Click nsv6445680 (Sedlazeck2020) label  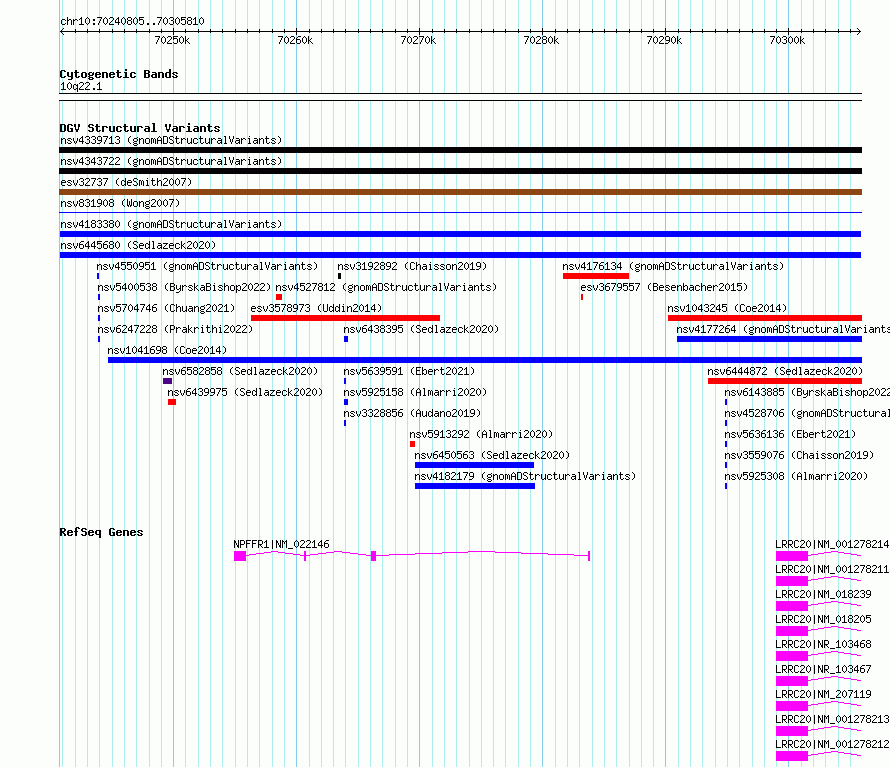pyautogui.click(x=138, y=245)
